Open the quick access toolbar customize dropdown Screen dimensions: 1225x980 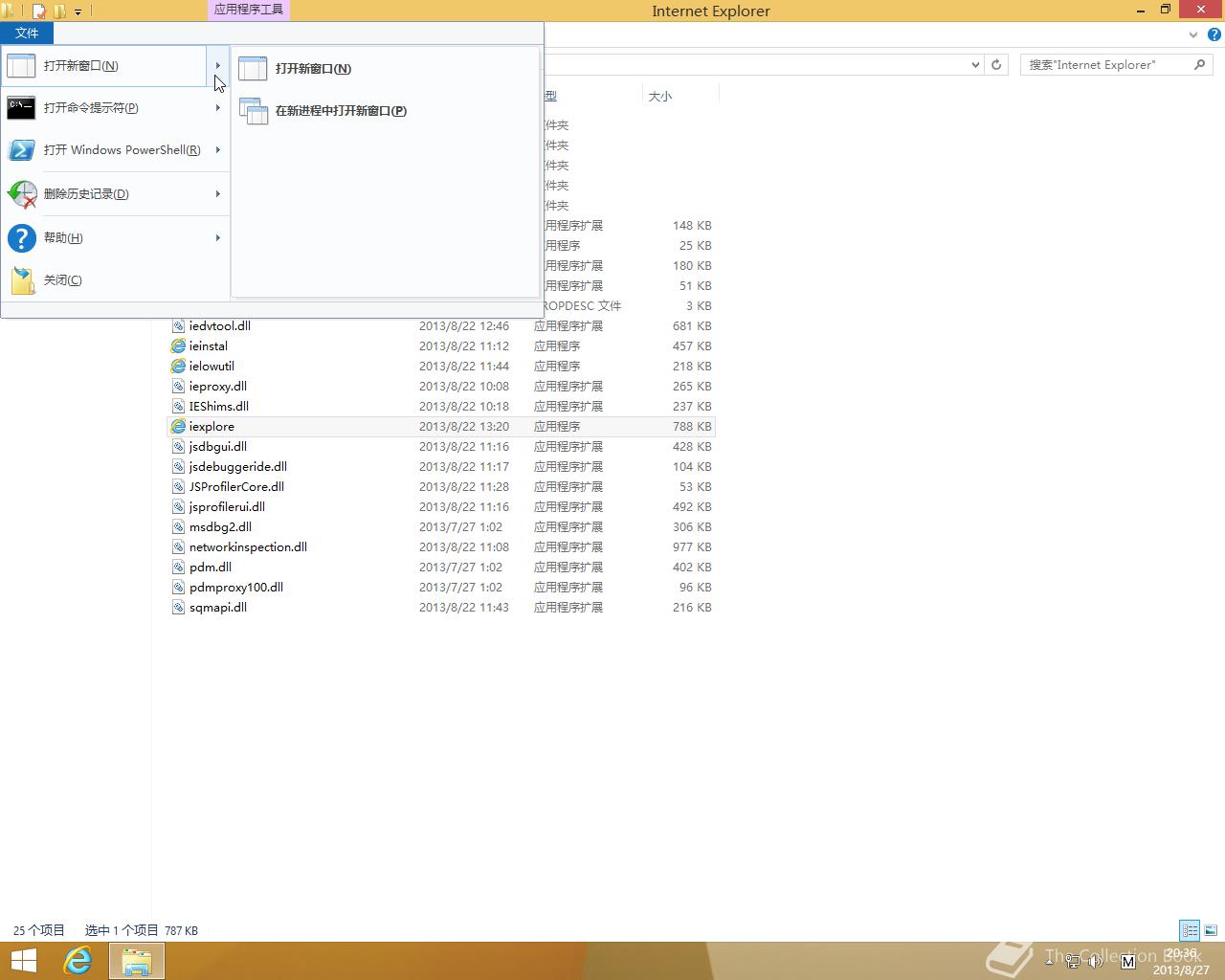point(78,12)
